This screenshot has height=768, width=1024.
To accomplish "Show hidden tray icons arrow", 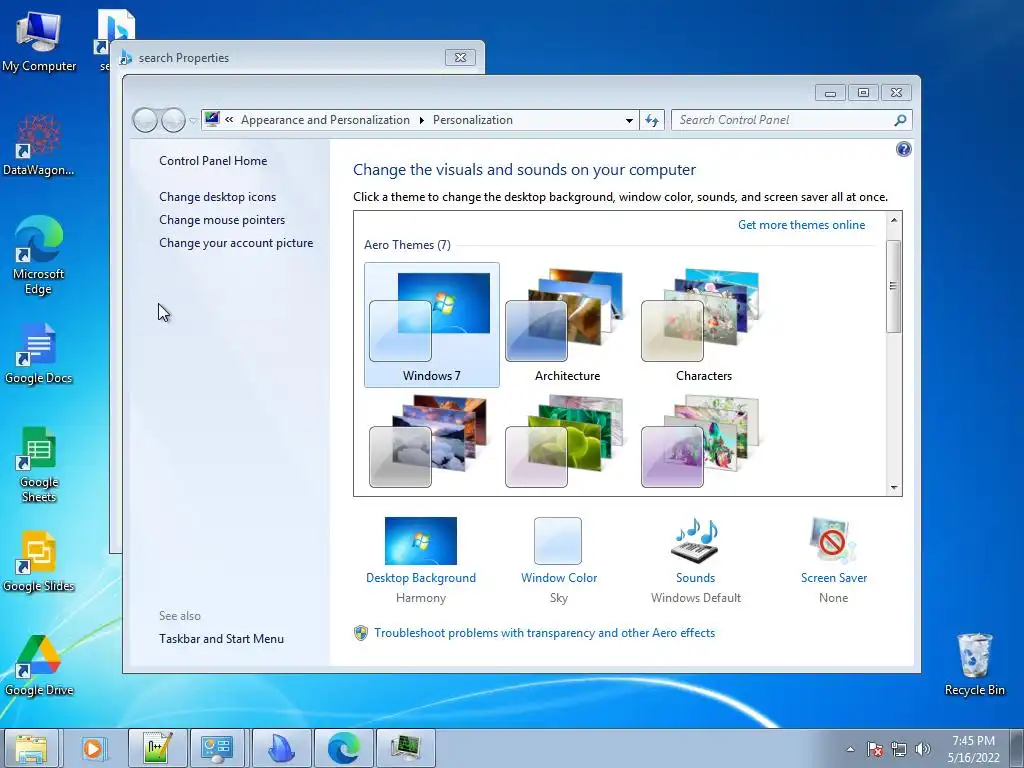I will (850, 749).
